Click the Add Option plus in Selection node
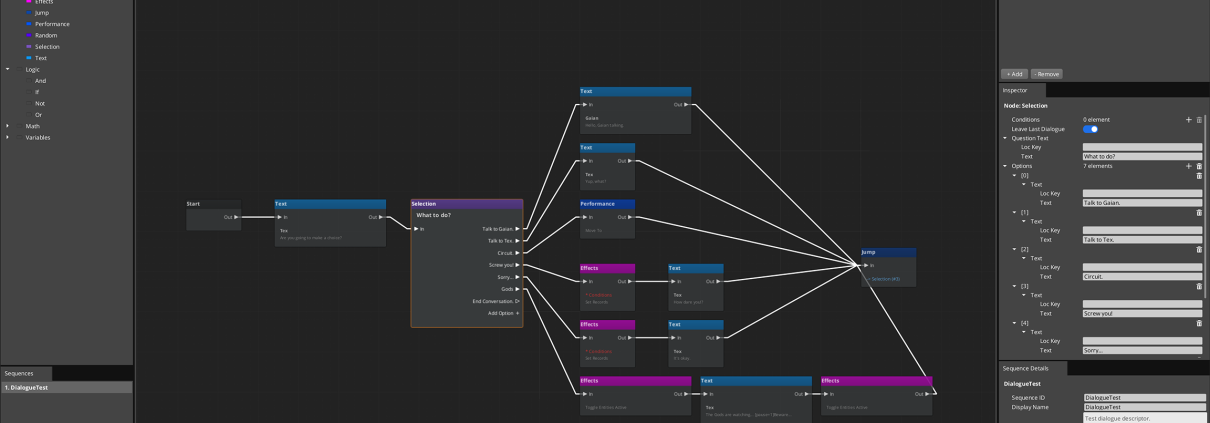 [517, 313]
